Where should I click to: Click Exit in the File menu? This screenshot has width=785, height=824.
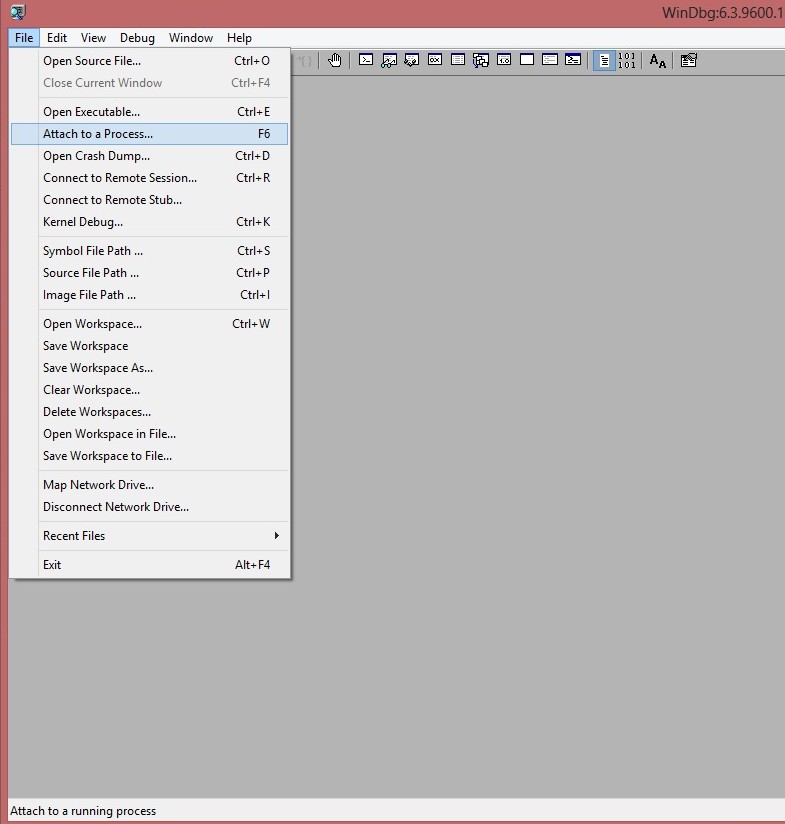[x=52, y=565]
